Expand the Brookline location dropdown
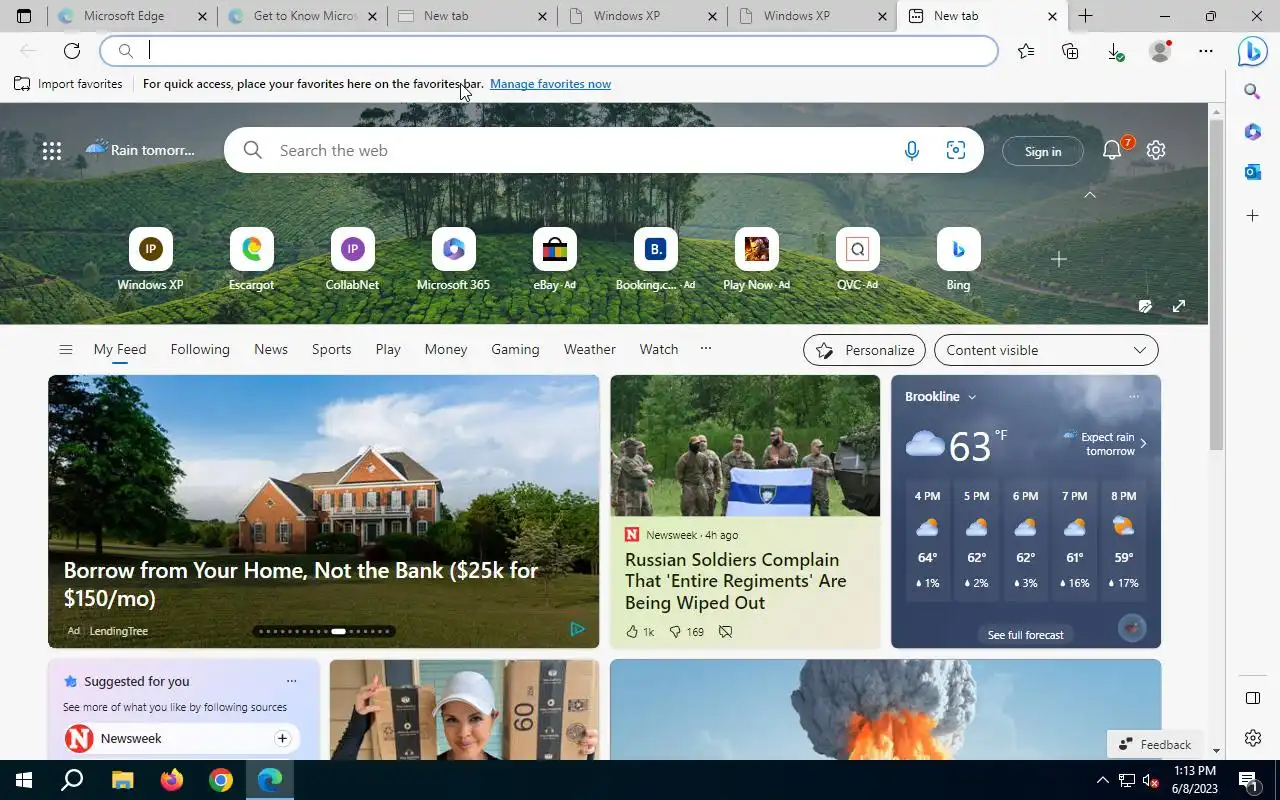Image resolution: width=1280 pixels, height=800 pixels. coord(971,397)
